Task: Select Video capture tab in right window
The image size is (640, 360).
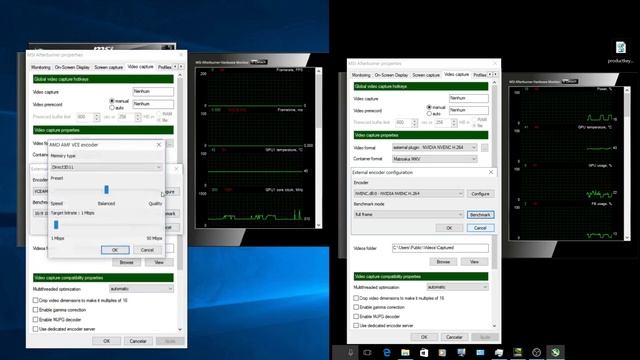Action: 456,74
